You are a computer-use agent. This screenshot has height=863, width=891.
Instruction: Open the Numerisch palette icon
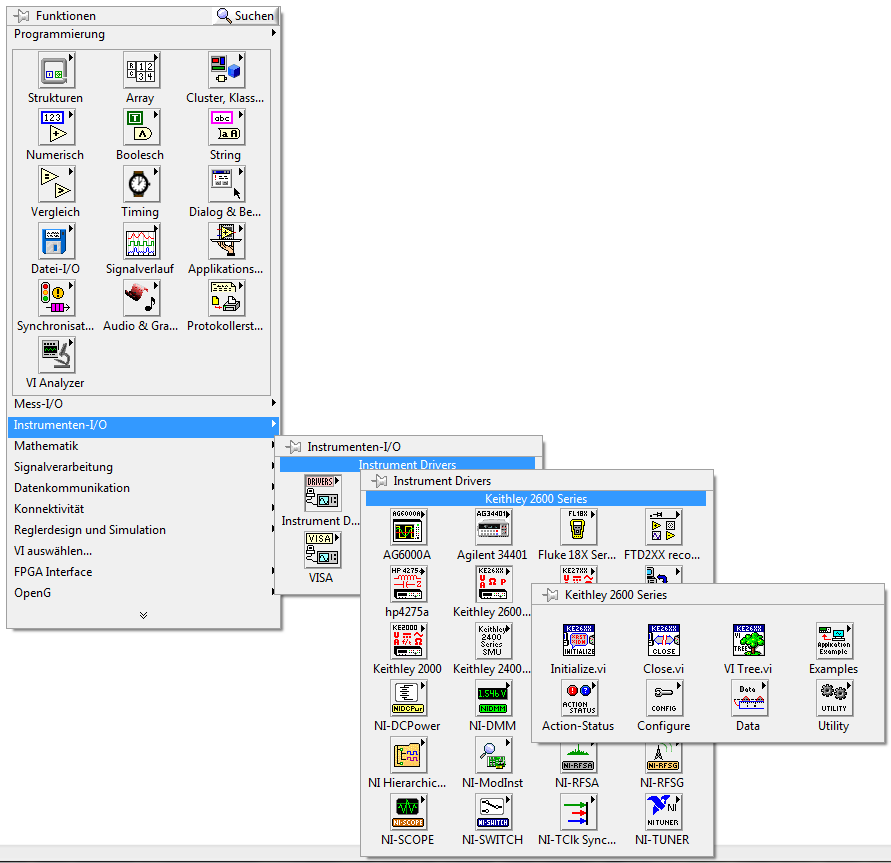click(56, 127)
